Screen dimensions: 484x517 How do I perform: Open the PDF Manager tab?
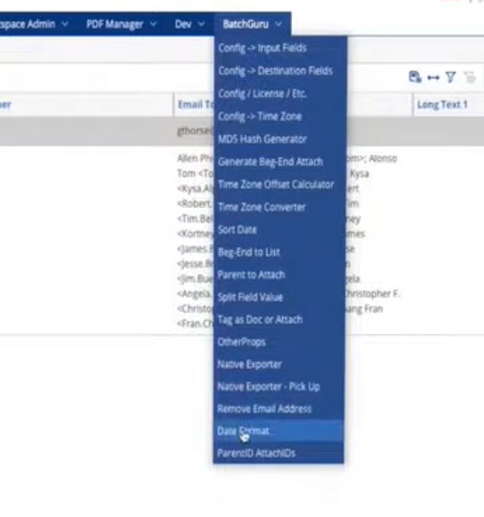tap(114, 24)
